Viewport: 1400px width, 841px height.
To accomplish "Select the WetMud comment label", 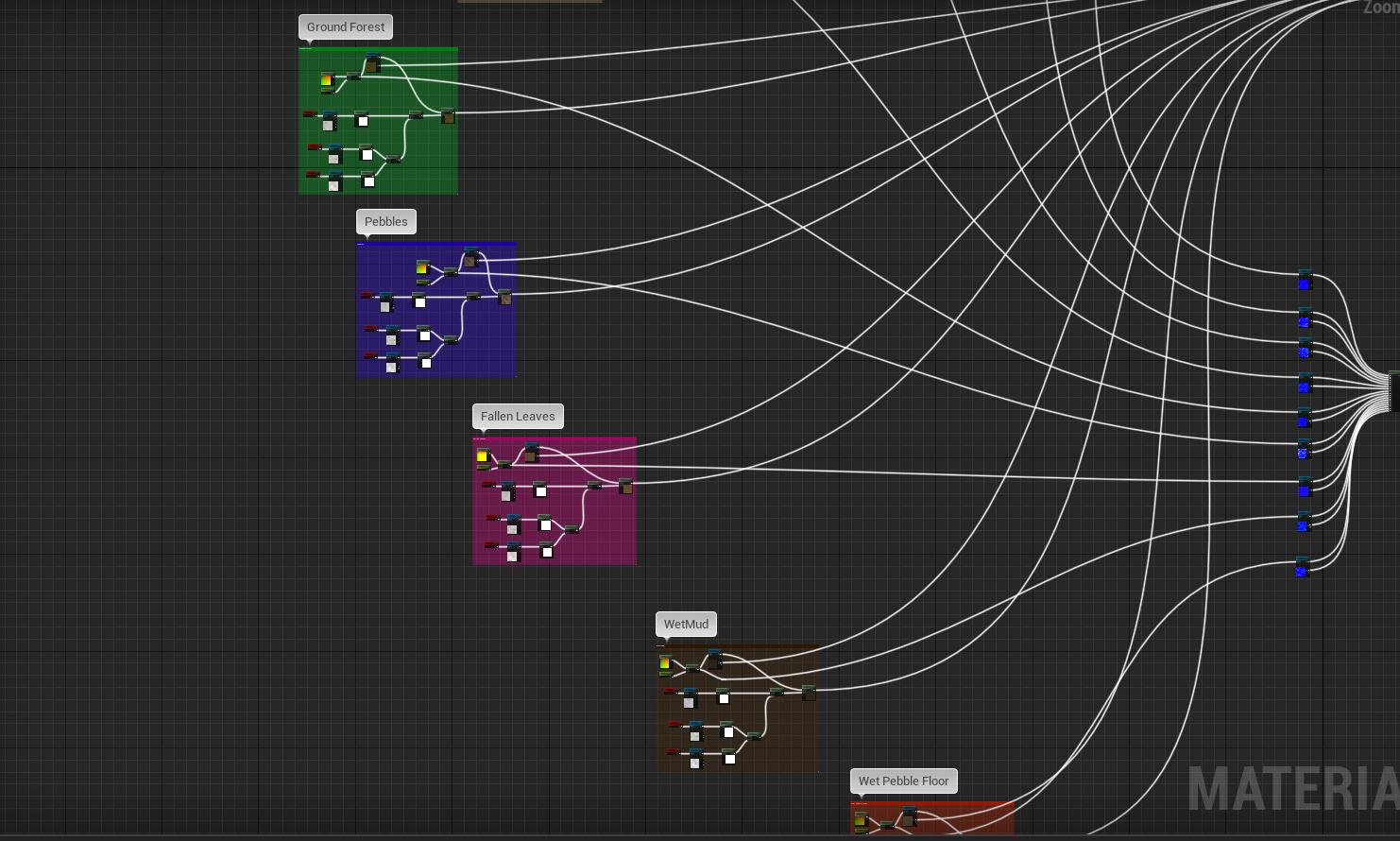I will click(x=686, y=625).
